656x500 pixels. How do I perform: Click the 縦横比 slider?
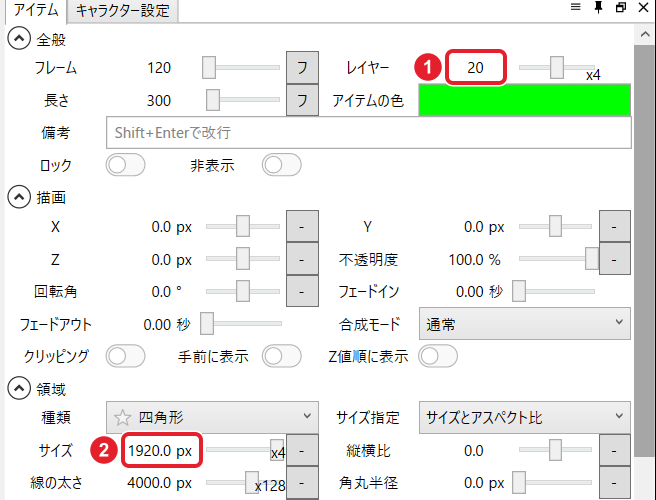pos(556,450)
